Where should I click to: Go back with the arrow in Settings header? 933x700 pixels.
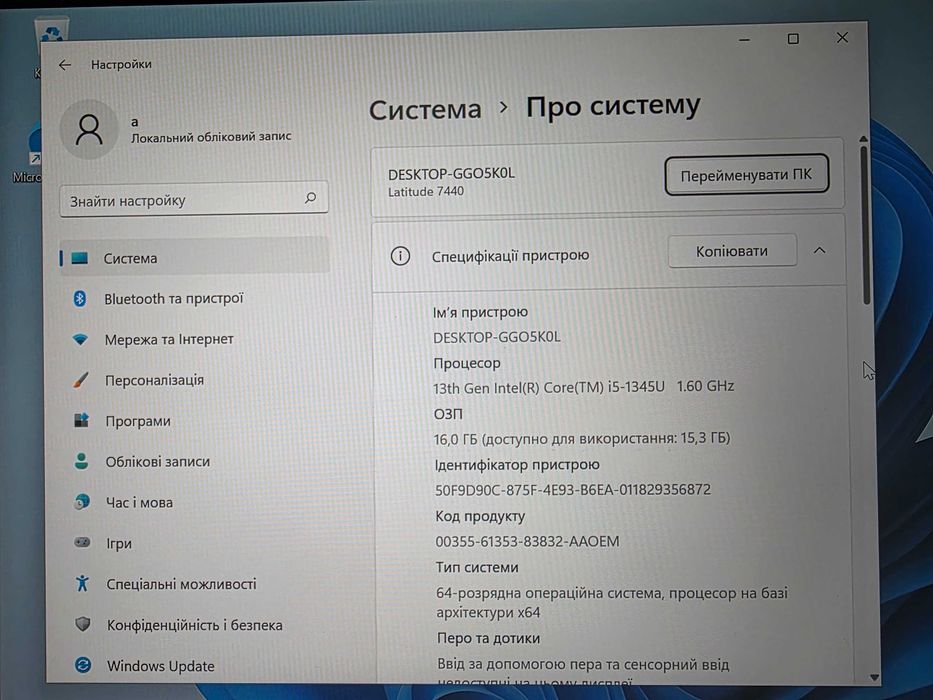point(65,65)
